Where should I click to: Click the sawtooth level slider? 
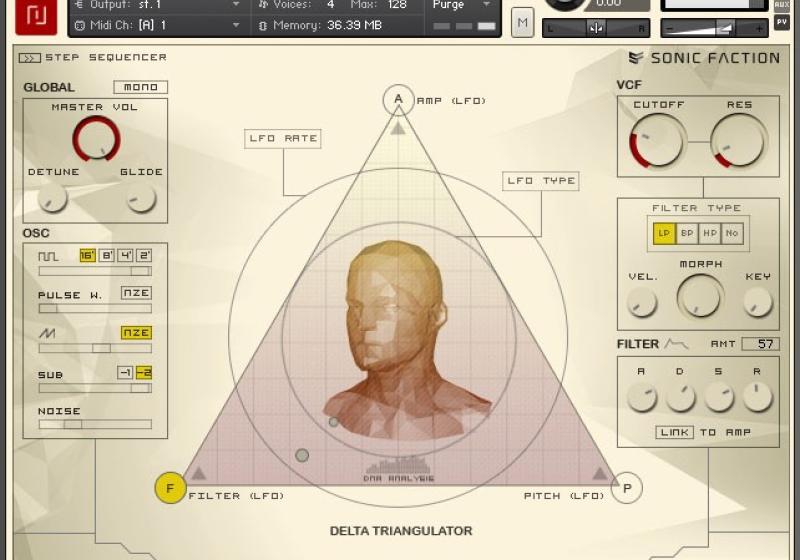click(95, 348)
